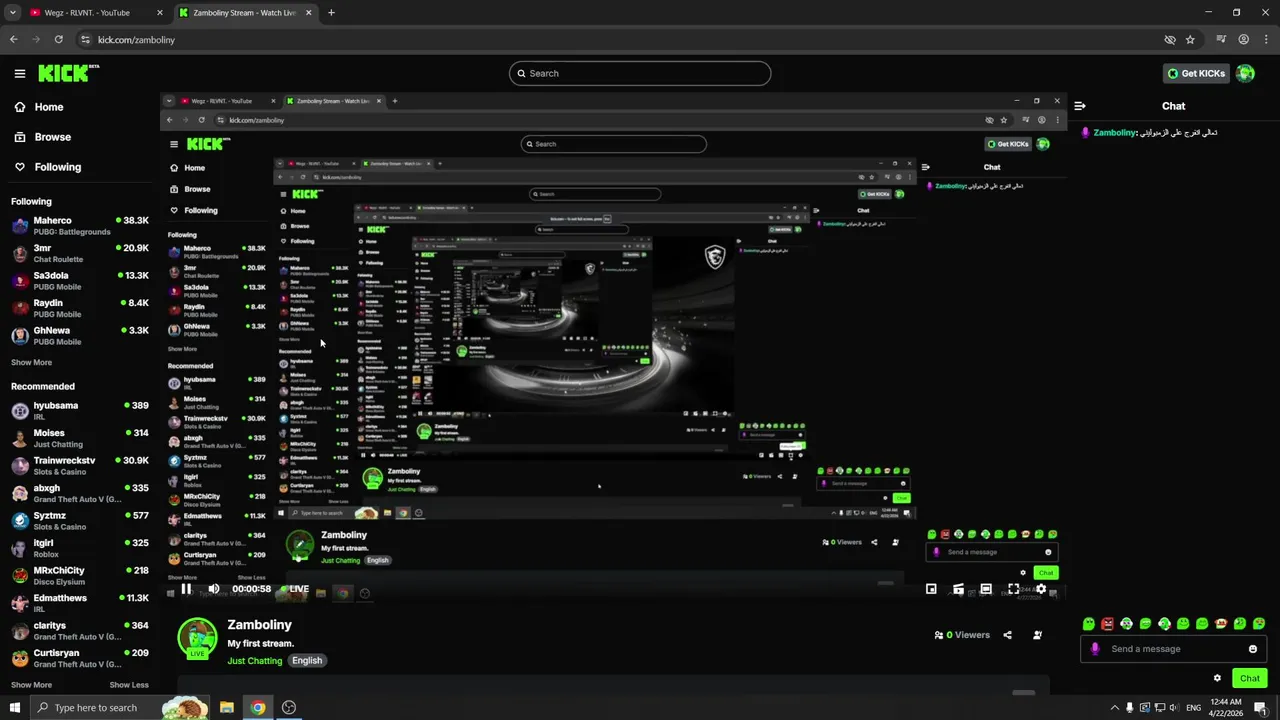The width and height of the screenshot is (1280, 720).
Task: Open the profile avatar next to Get KICKs
Action: pos(1245,73)
